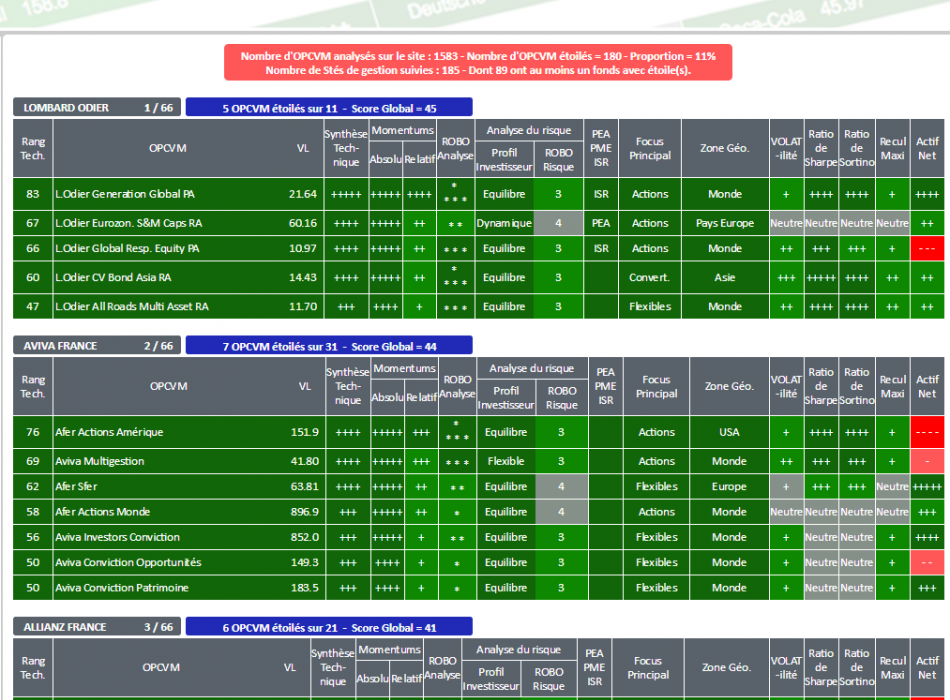Click 'Zone Géo.' header in Aviva France table
The image size is (950, 700).
tap(729, 386)
